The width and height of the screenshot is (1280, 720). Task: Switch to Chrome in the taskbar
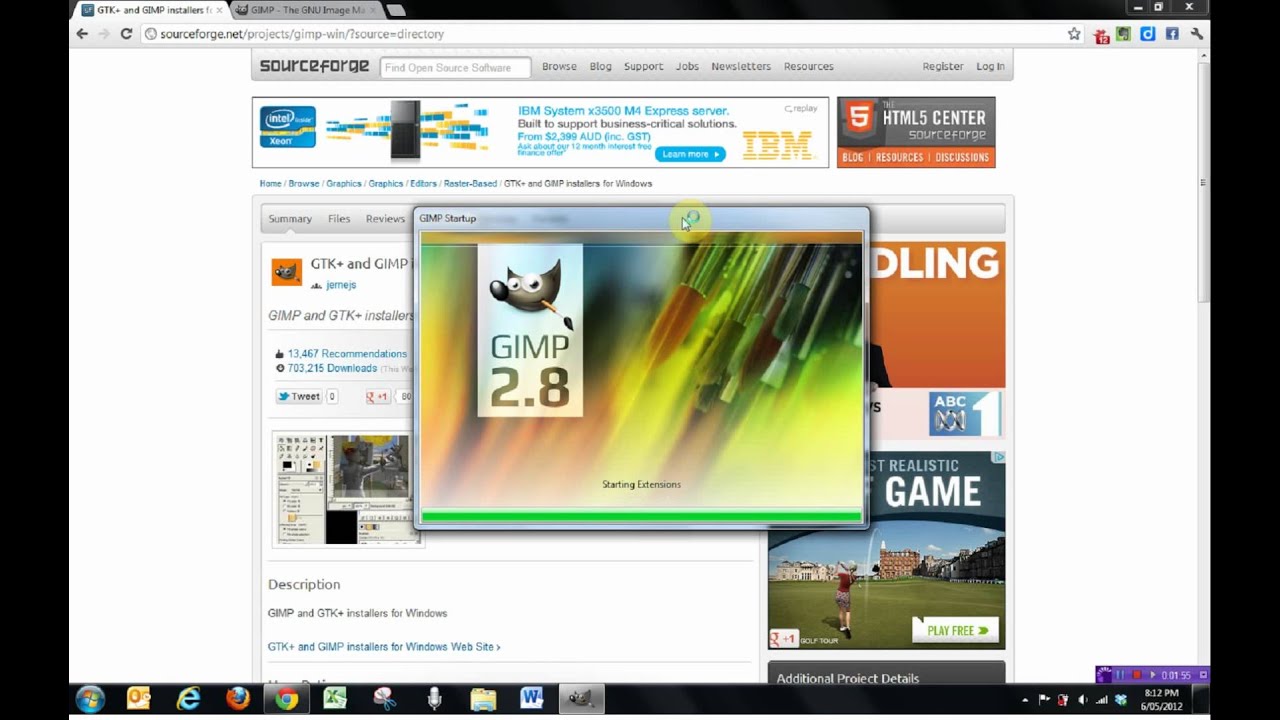286,698
